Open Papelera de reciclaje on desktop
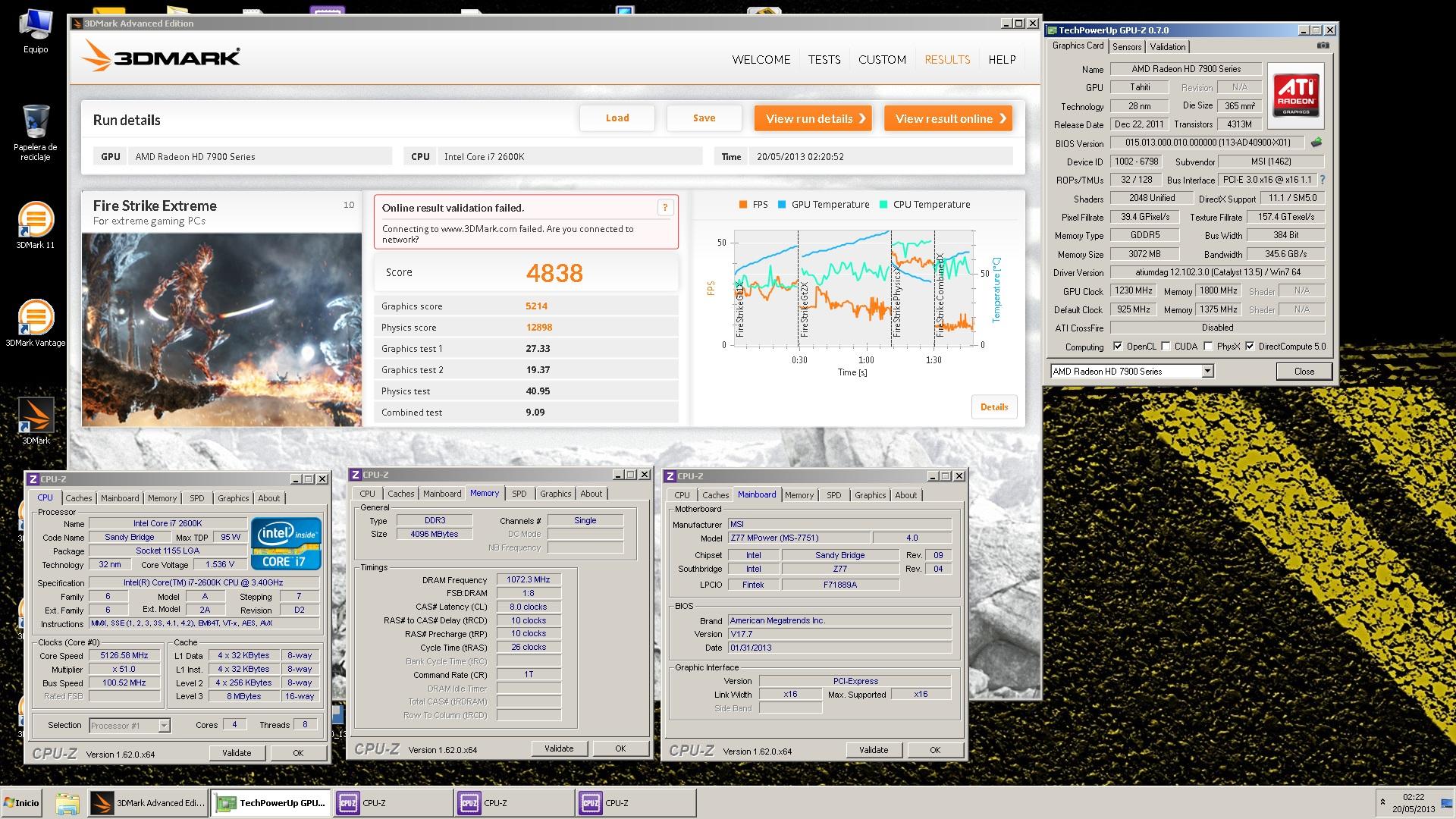This screenshot has height=819, width=1456. point(35,133)
